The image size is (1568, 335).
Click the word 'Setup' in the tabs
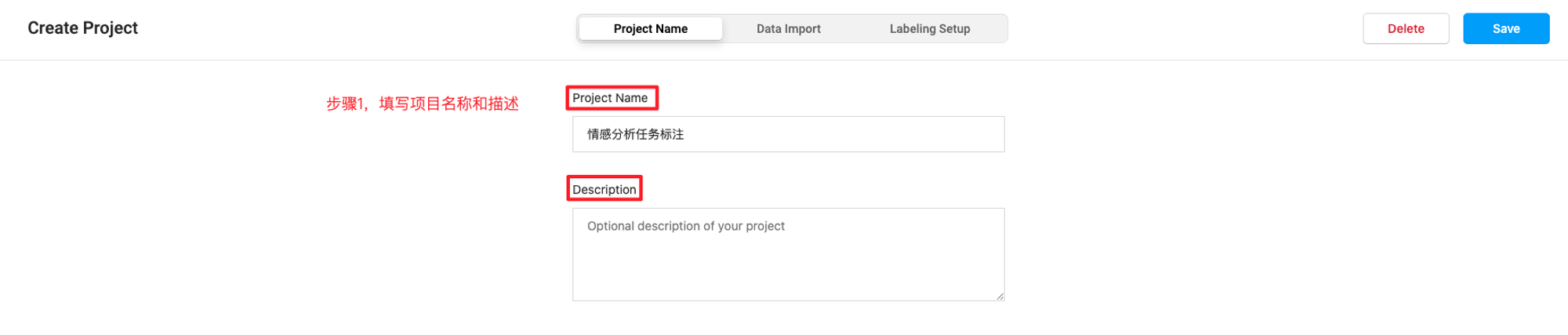[x=955, y=29]
